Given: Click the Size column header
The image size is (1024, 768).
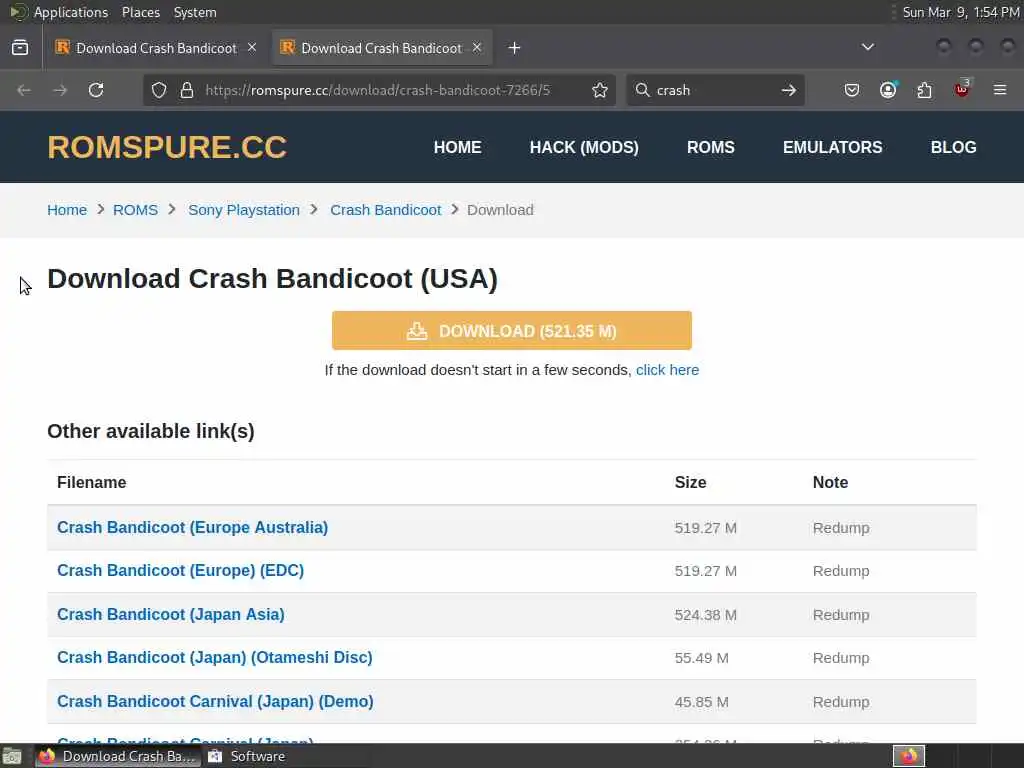Looking at the screenshot, I should pyautogui.click(x=690, y=483).
